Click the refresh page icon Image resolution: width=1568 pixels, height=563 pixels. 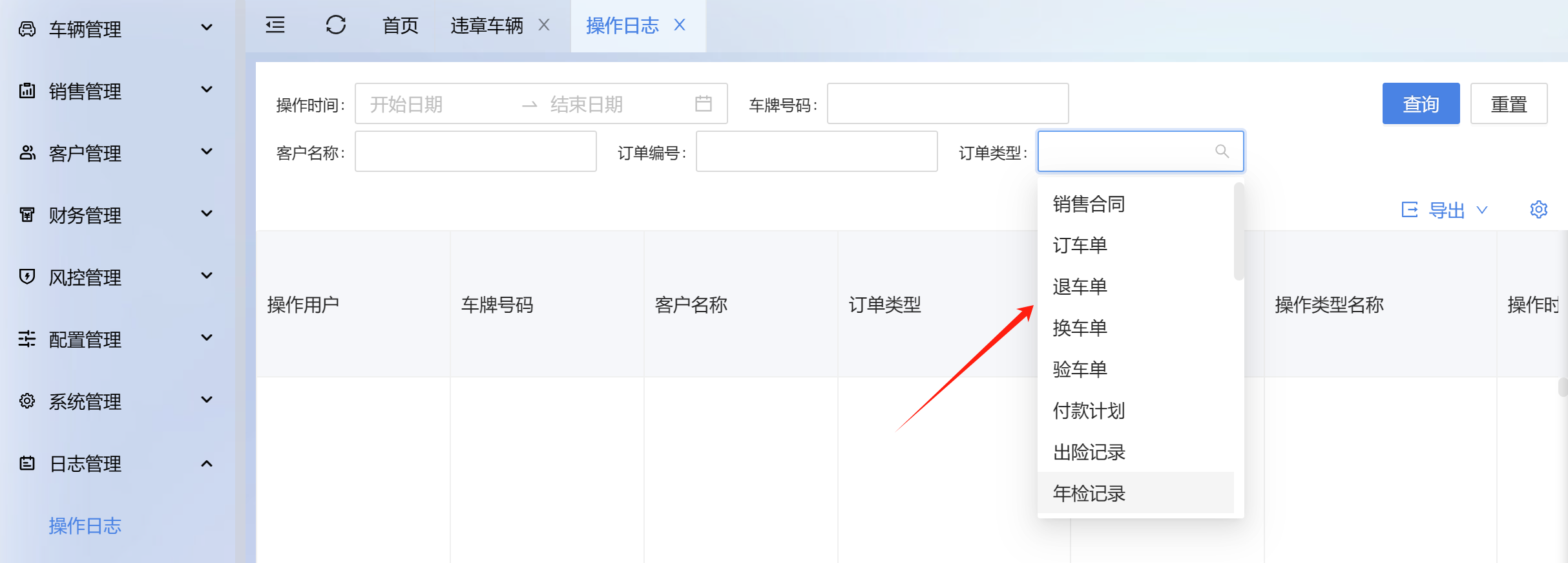tap(336, 25)
